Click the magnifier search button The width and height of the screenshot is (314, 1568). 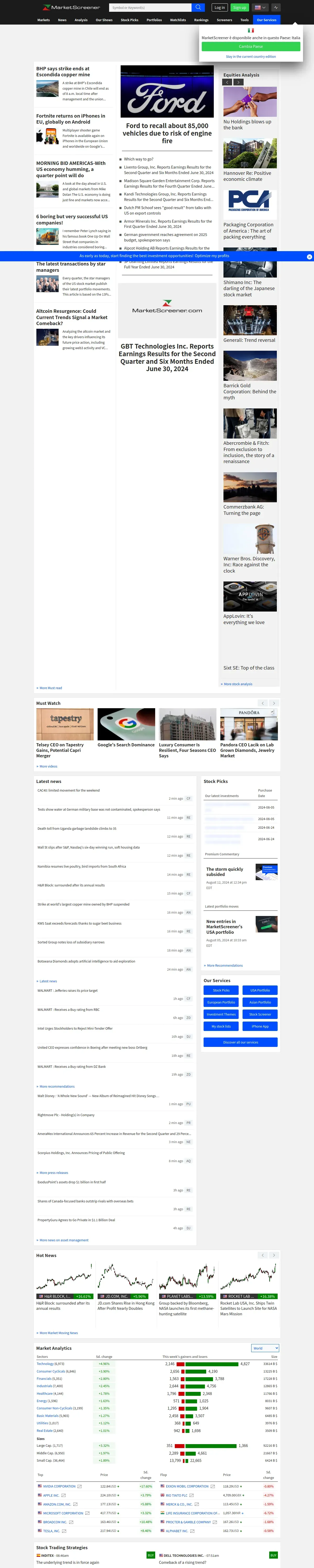tap(198, 7)
